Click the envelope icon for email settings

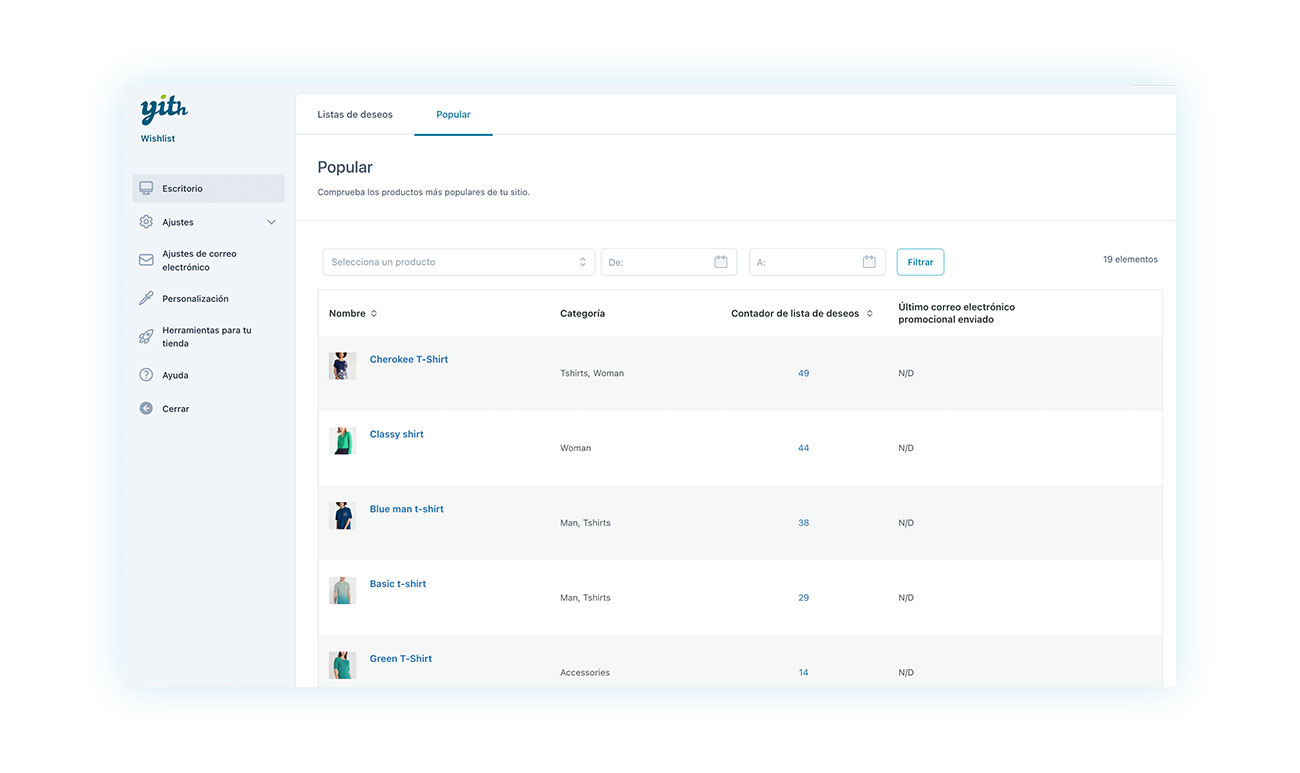[x=146, y=260]
